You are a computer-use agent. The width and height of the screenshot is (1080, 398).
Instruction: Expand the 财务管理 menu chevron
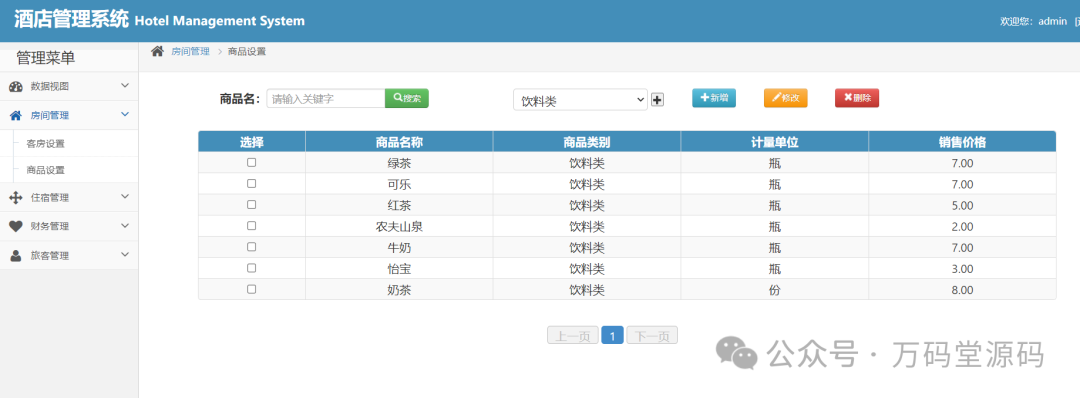pyautogui.click(x=125, y=225)
